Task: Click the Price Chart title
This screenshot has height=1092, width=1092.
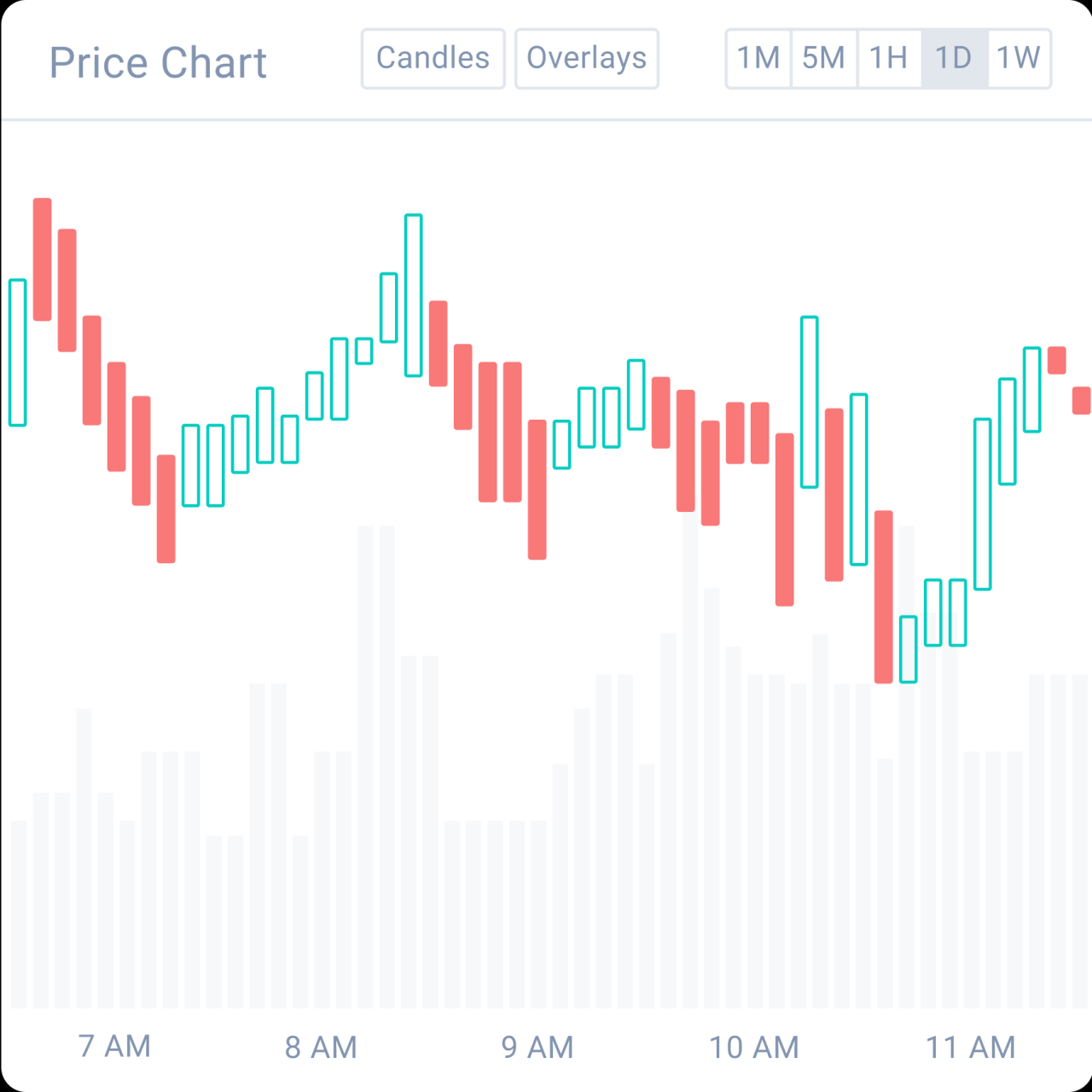Action: click(x=158, y=61)
